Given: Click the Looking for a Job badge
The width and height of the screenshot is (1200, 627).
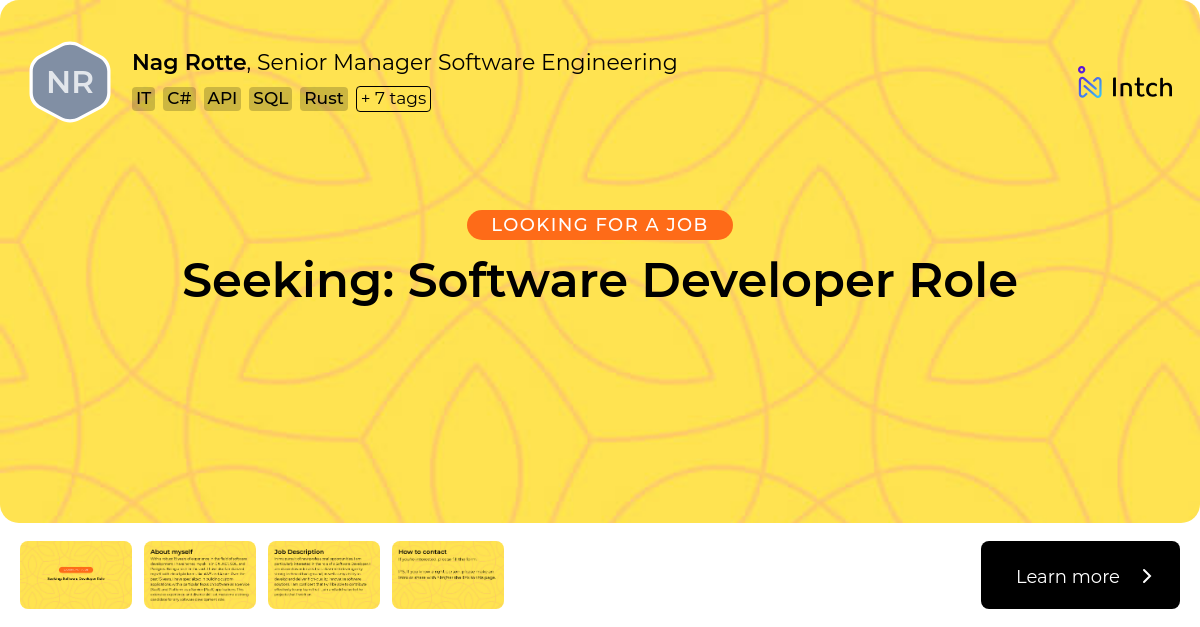Looking at the screenshot, I should tap(599, 225).
